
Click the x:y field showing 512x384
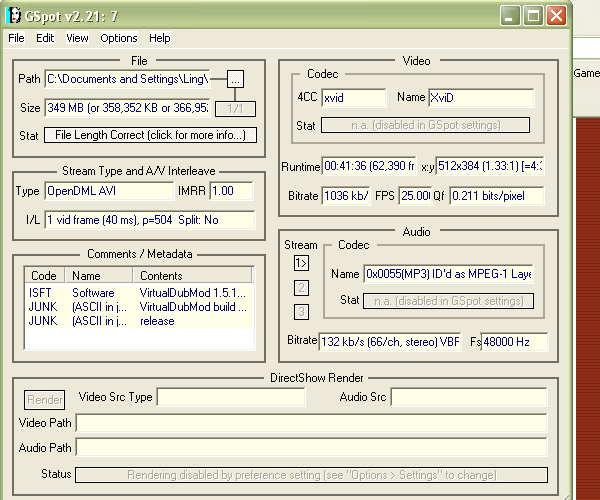tap(490, 166)
